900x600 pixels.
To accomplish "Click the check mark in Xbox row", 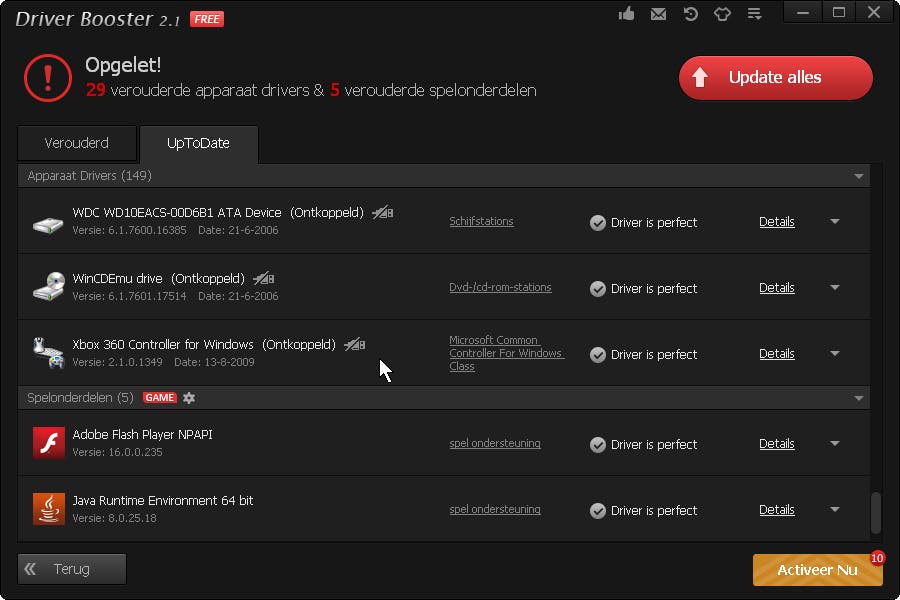I will [x=598, y=355].
